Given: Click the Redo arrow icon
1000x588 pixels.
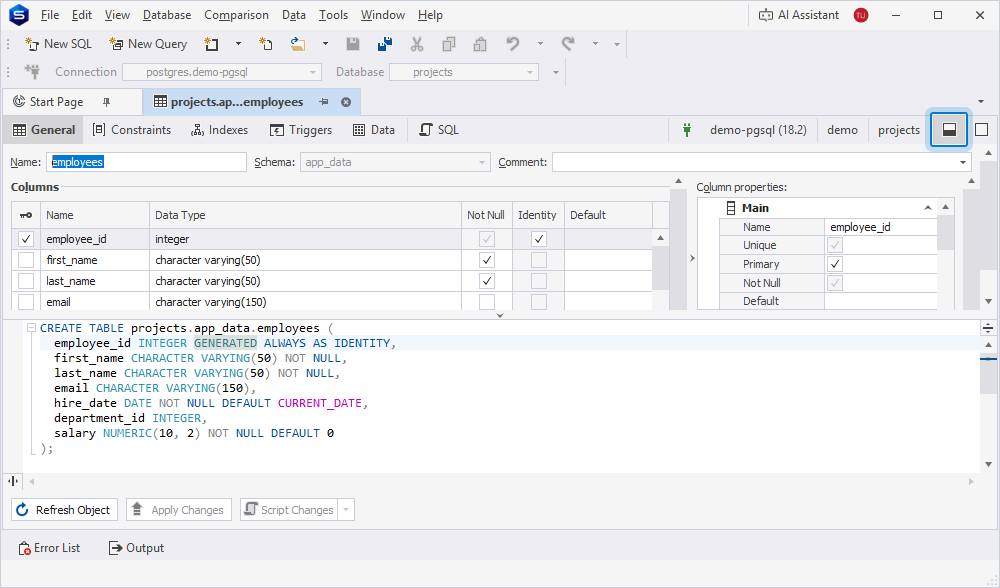Looking at the screenshot, I should pos(568,44).
